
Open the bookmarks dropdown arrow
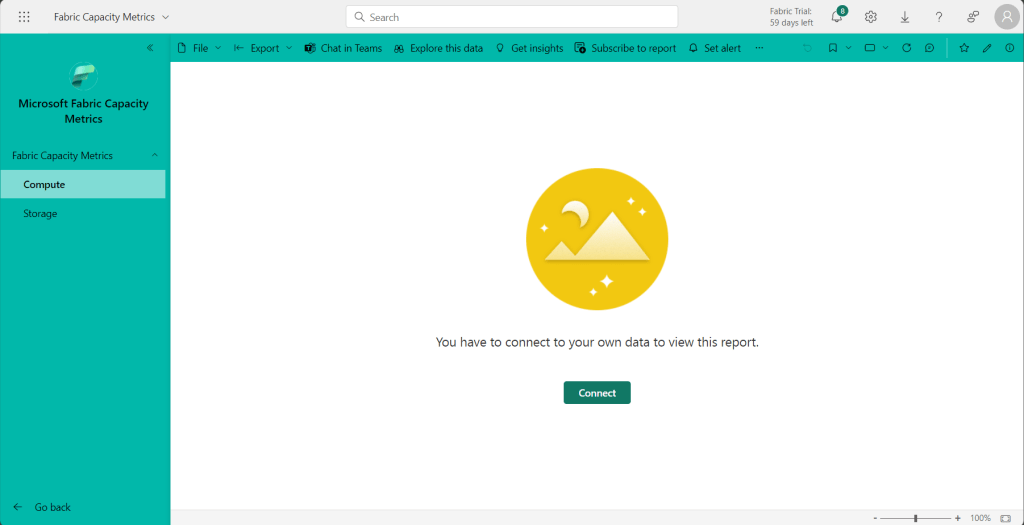[849, 48]
